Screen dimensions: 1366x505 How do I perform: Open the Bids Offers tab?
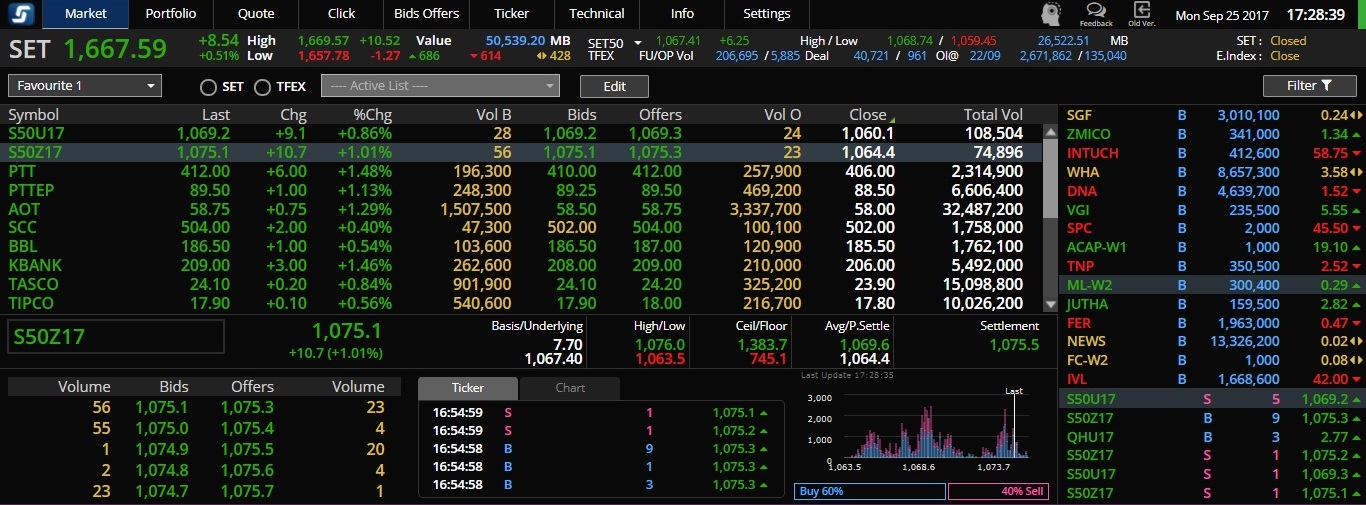(x=427, y=14)
